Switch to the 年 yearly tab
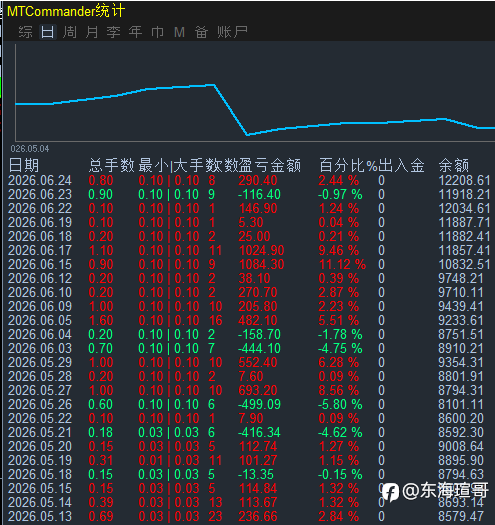The width and height of the screenshot is (495, 525). 135,32
